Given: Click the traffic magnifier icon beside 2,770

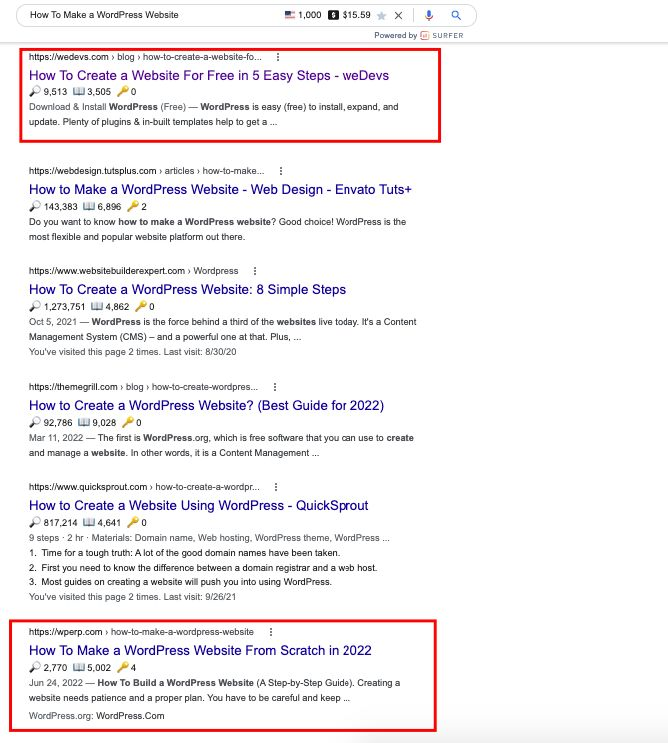Looking at the screenshot, I should click(35, 667).
